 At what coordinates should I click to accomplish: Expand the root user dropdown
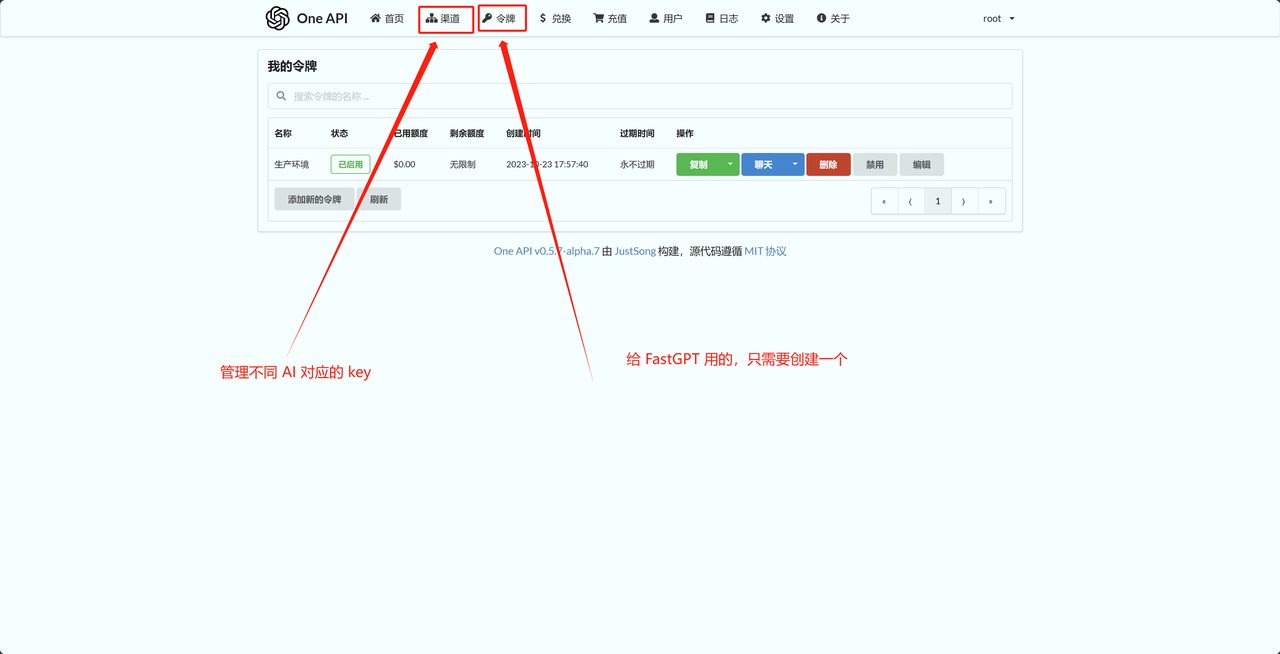pos(998,18)
